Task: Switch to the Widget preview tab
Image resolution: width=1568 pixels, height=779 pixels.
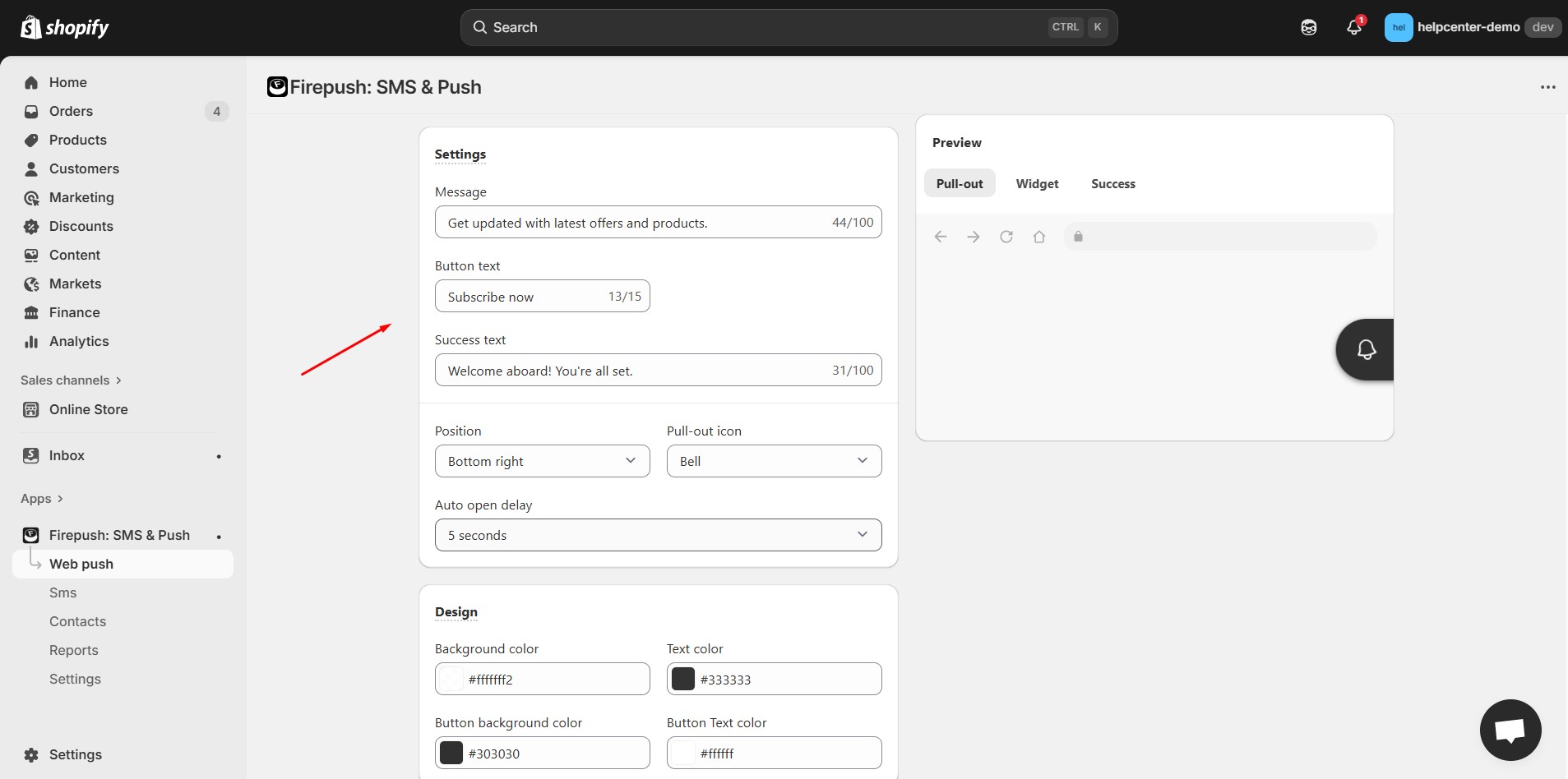Action: (1037, 184)
